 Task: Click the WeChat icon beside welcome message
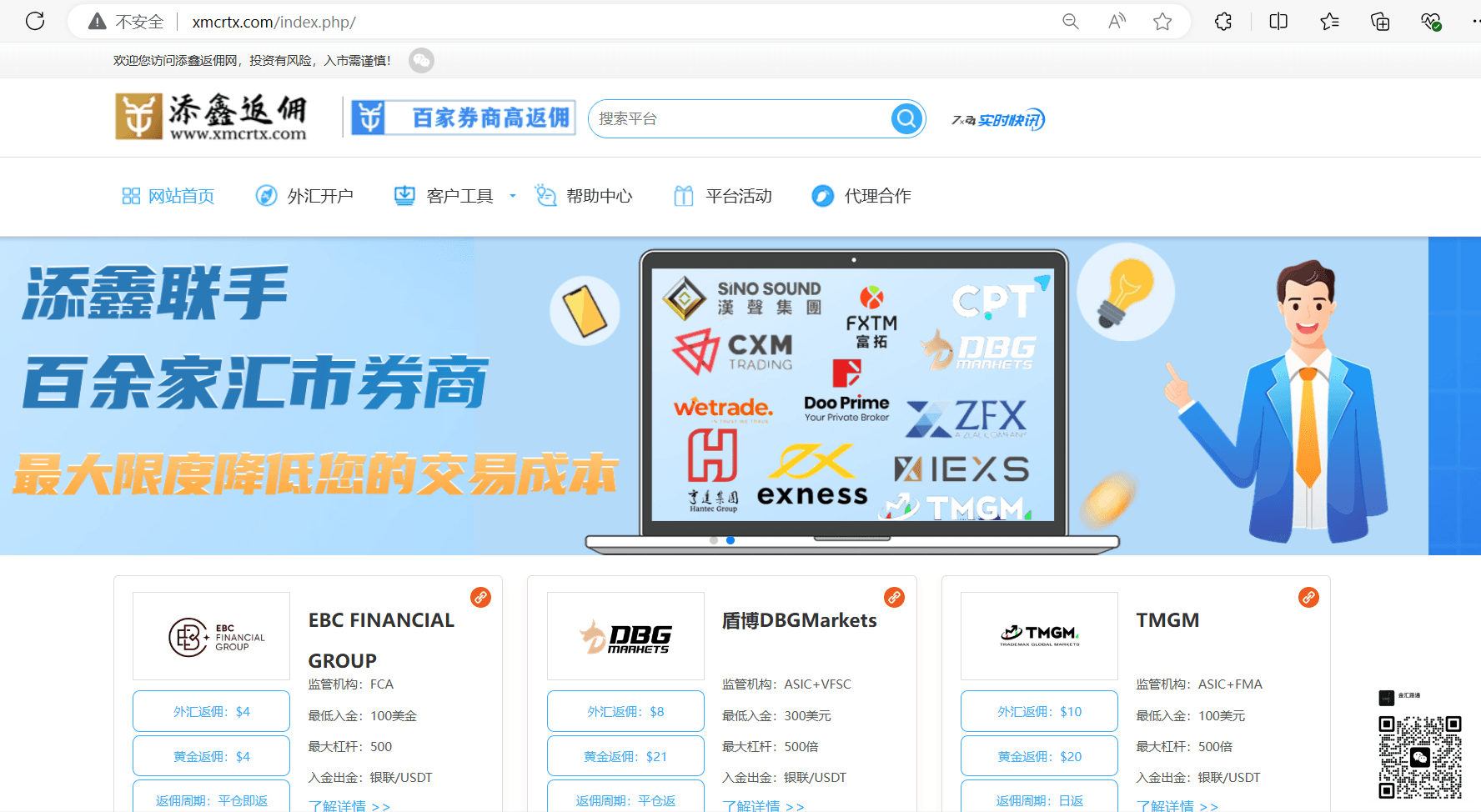(421, 60)
